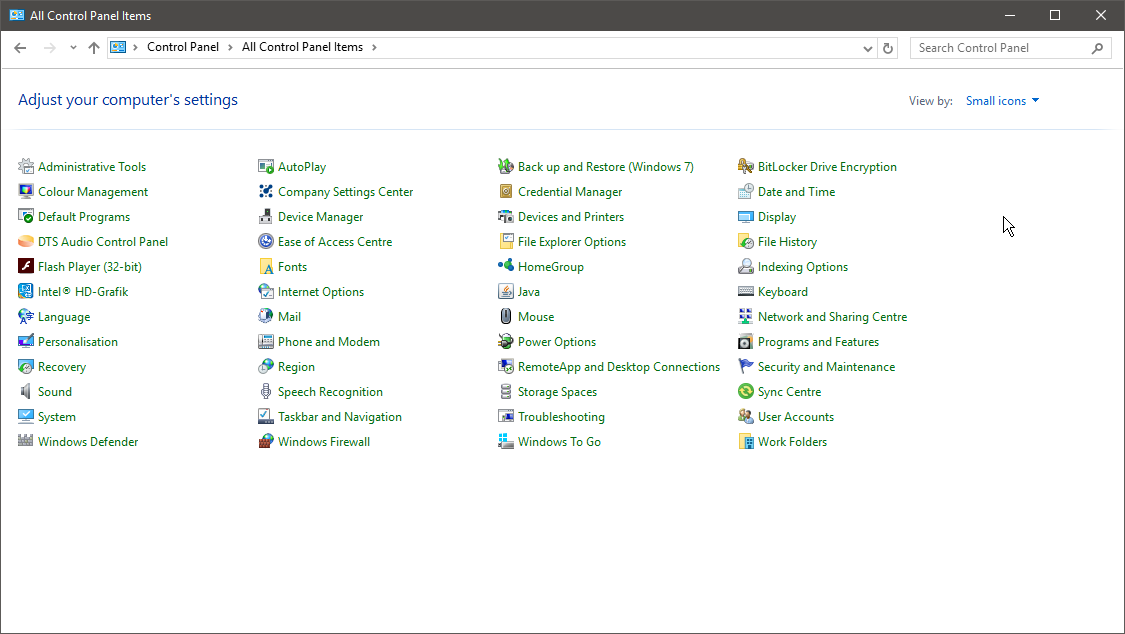Click the Colour Management icon

(x=26, y=191)
